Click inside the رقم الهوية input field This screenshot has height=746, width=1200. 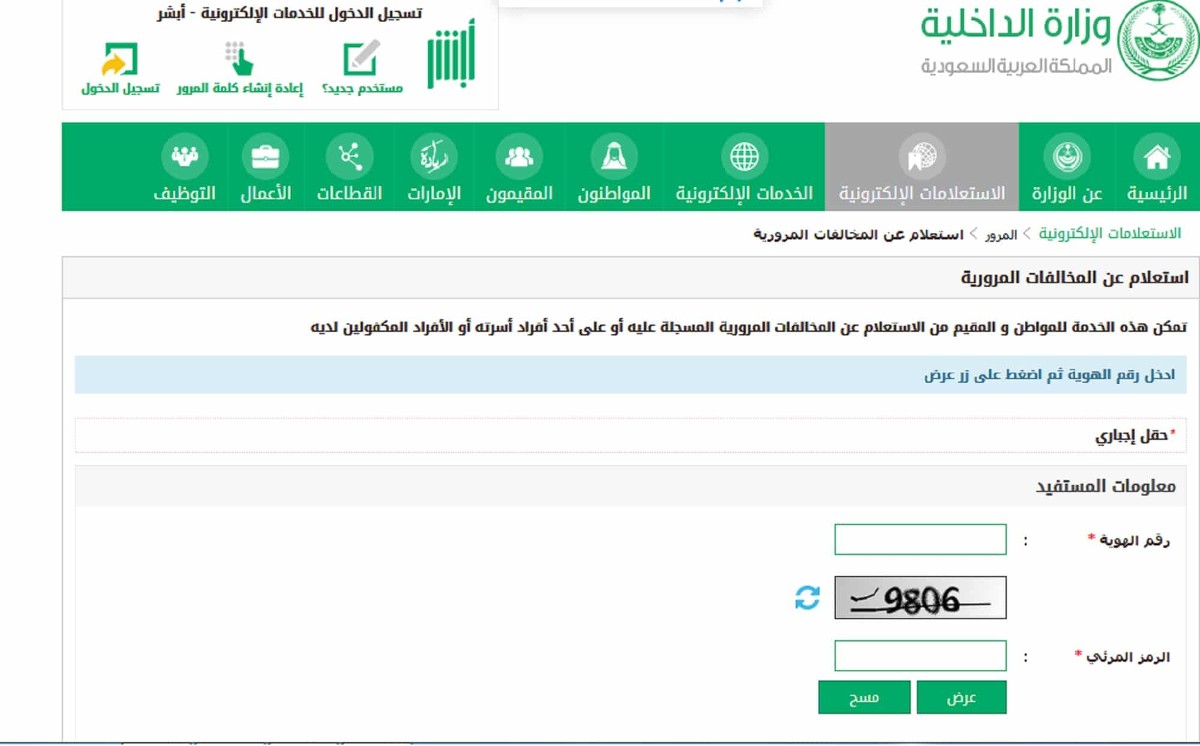[919, 539]
